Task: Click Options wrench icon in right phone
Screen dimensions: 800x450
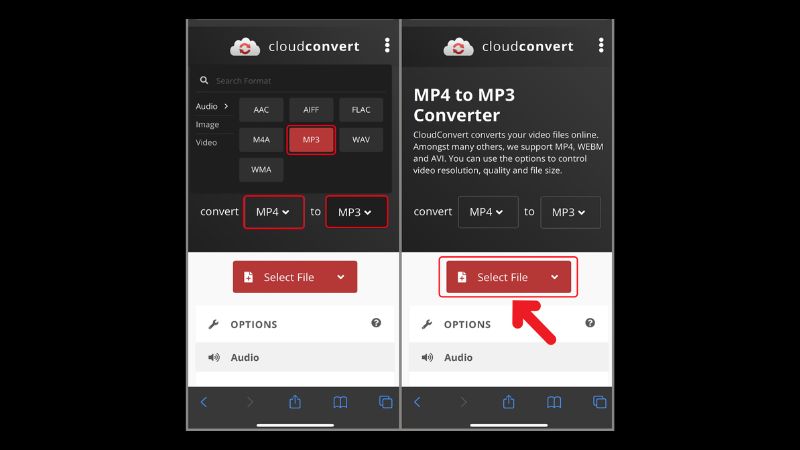Action: [427, 324]
